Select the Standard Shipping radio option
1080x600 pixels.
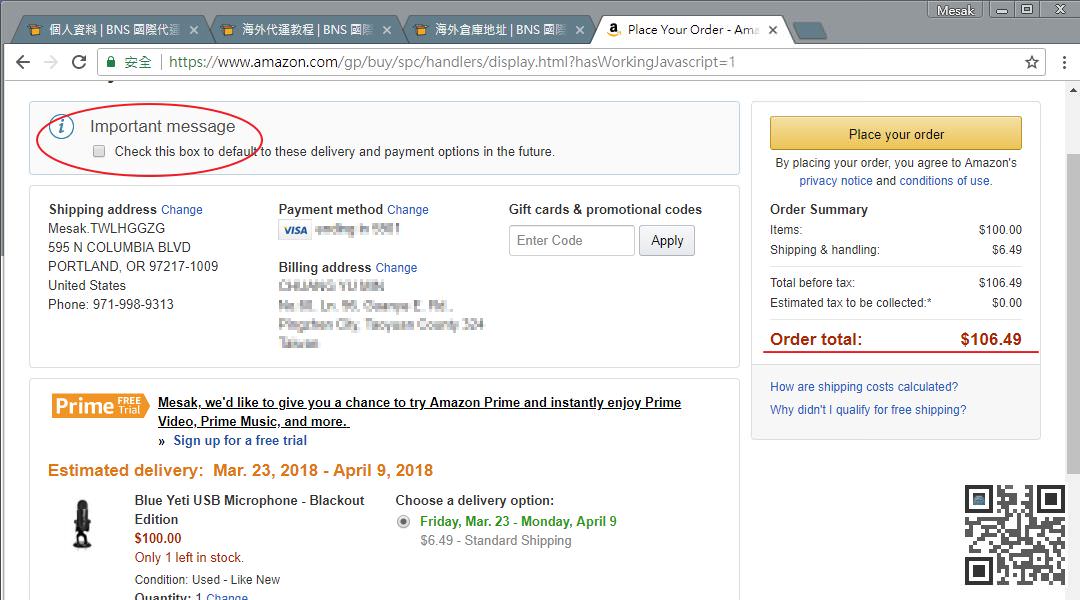[x=403, y=521]
